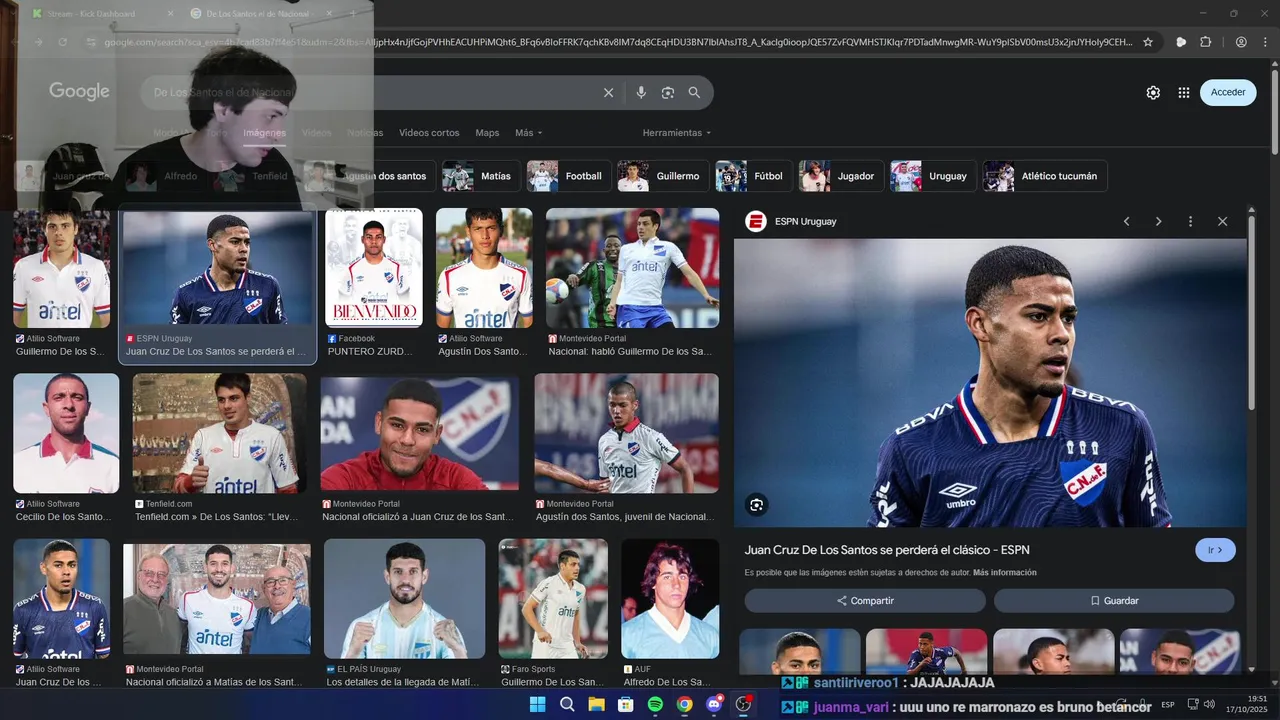Open the Más información copyright link
1280x720 pixels.
coord(1005,573)
